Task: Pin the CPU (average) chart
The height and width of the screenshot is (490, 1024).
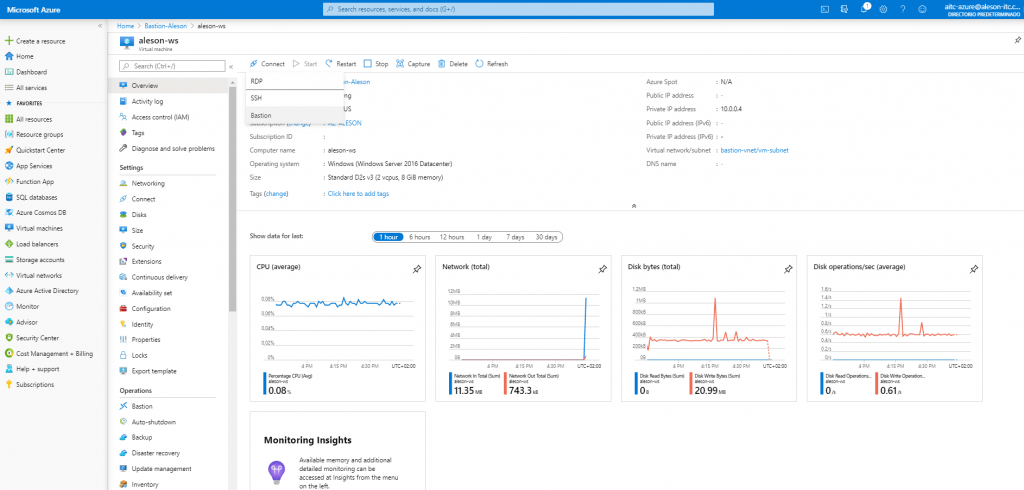Action: point(416,269)
